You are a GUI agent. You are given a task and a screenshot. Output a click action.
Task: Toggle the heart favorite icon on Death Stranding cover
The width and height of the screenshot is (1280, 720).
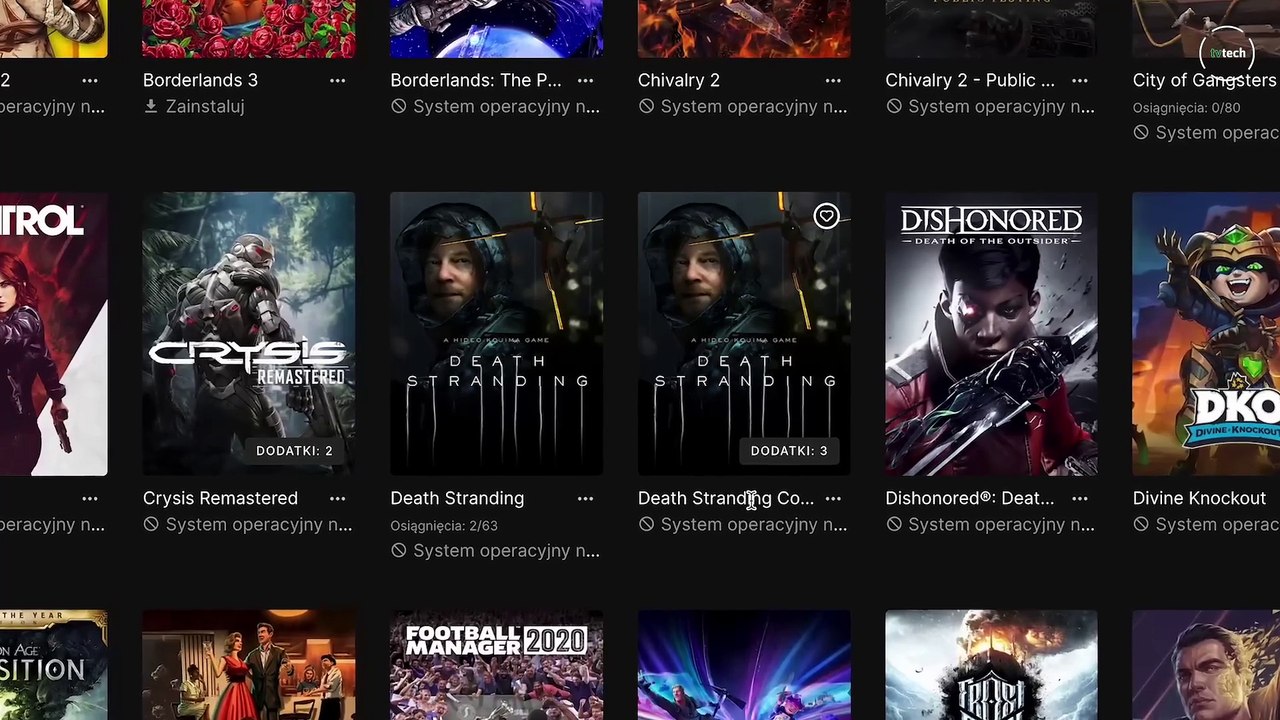[826, 216]
